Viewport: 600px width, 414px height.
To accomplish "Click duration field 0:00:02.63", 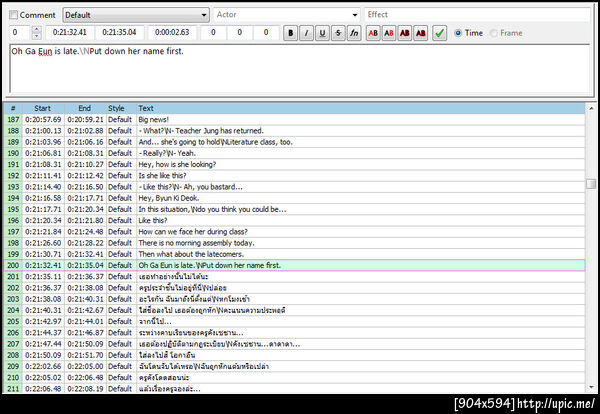I will tap(172, 33).
